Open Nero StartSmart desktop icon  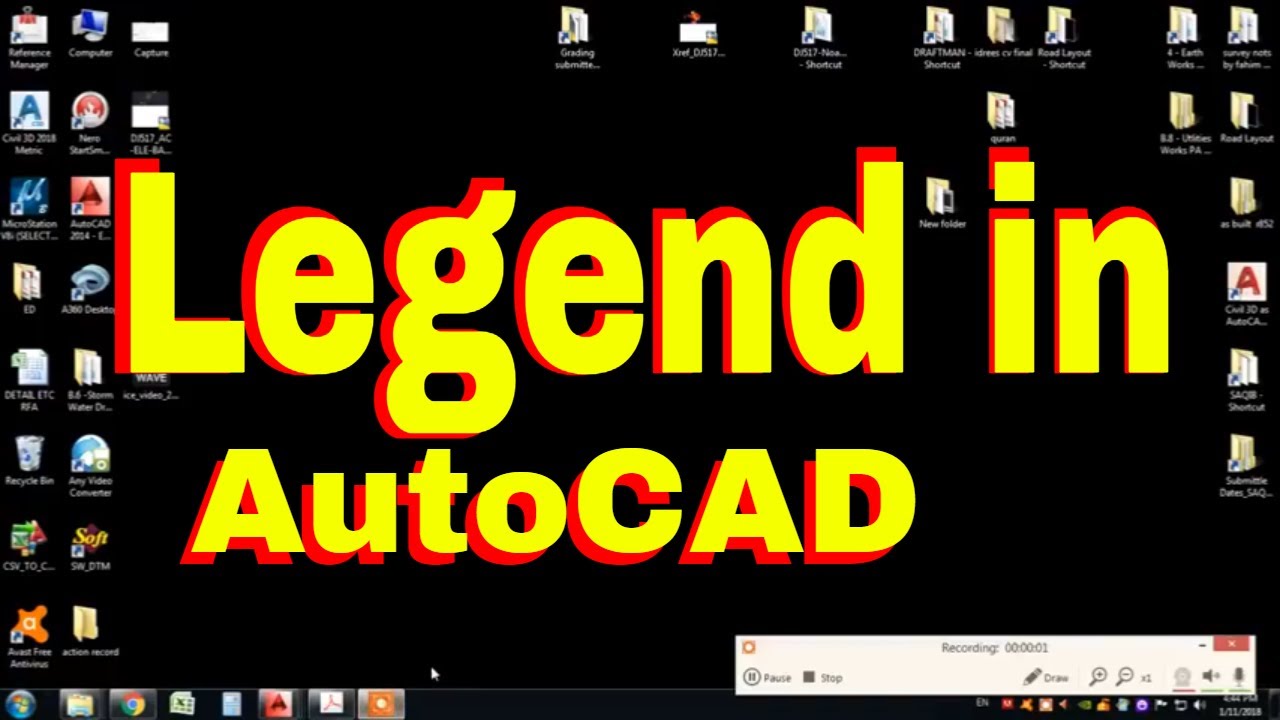90,124
